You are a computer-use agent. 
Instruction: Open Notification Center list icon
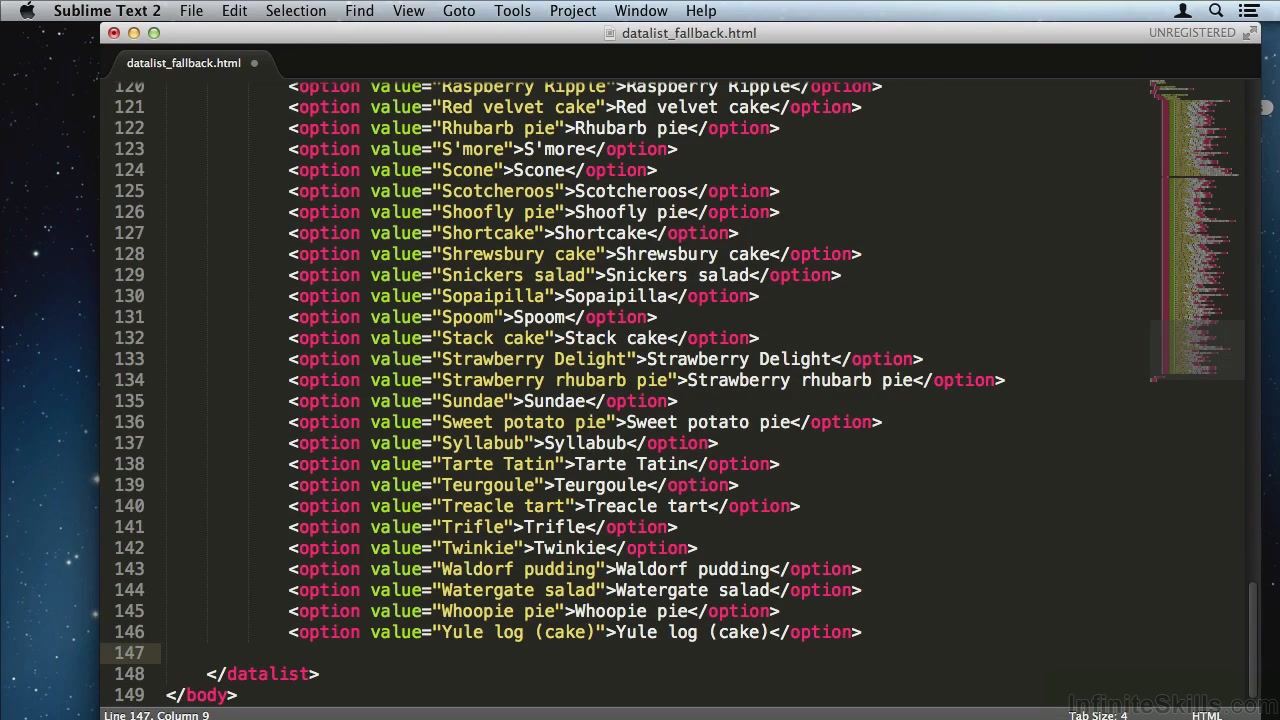[x=1249, y=11]
